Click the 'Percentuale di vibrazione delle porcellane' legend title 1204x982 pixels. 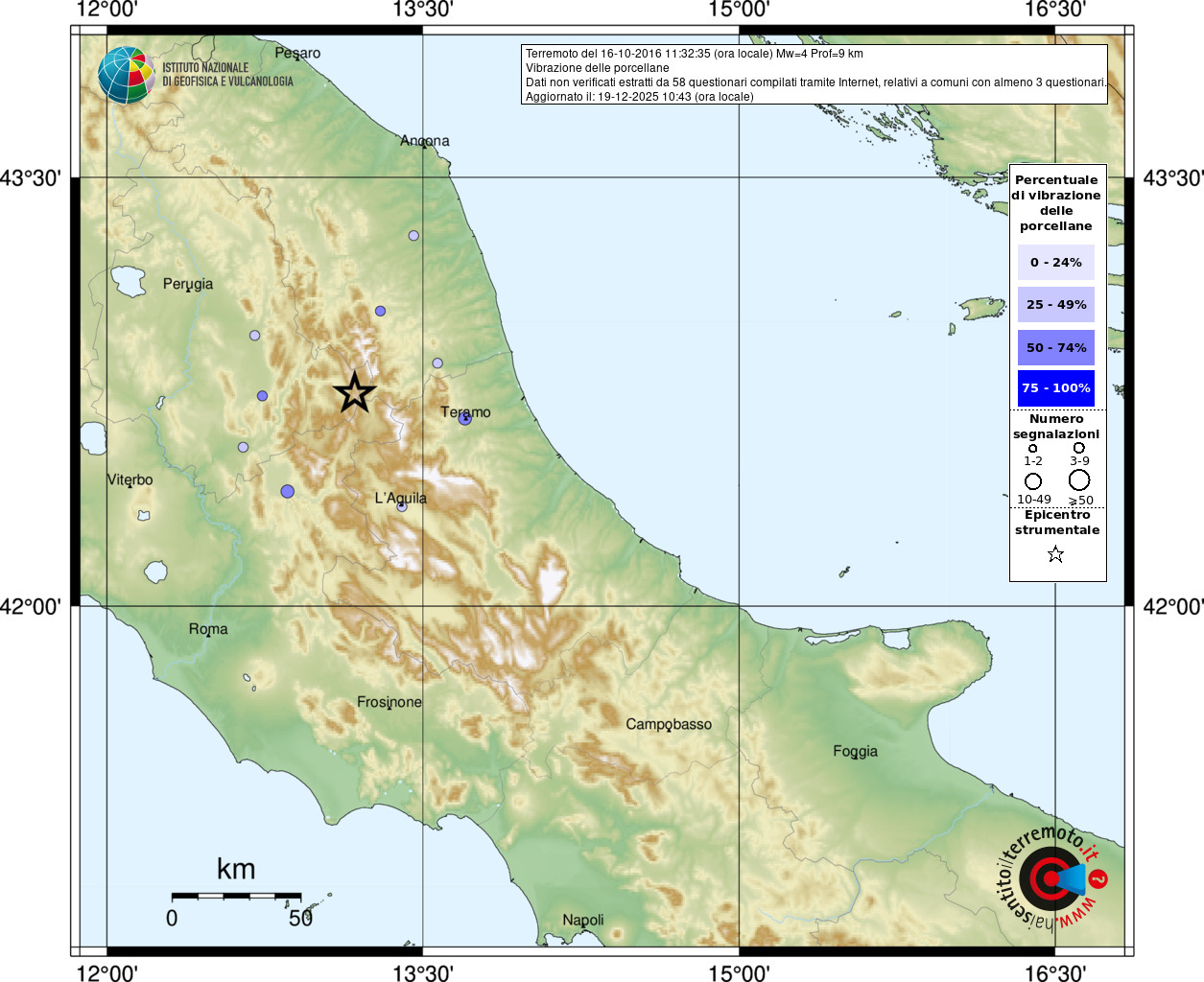1056,202
